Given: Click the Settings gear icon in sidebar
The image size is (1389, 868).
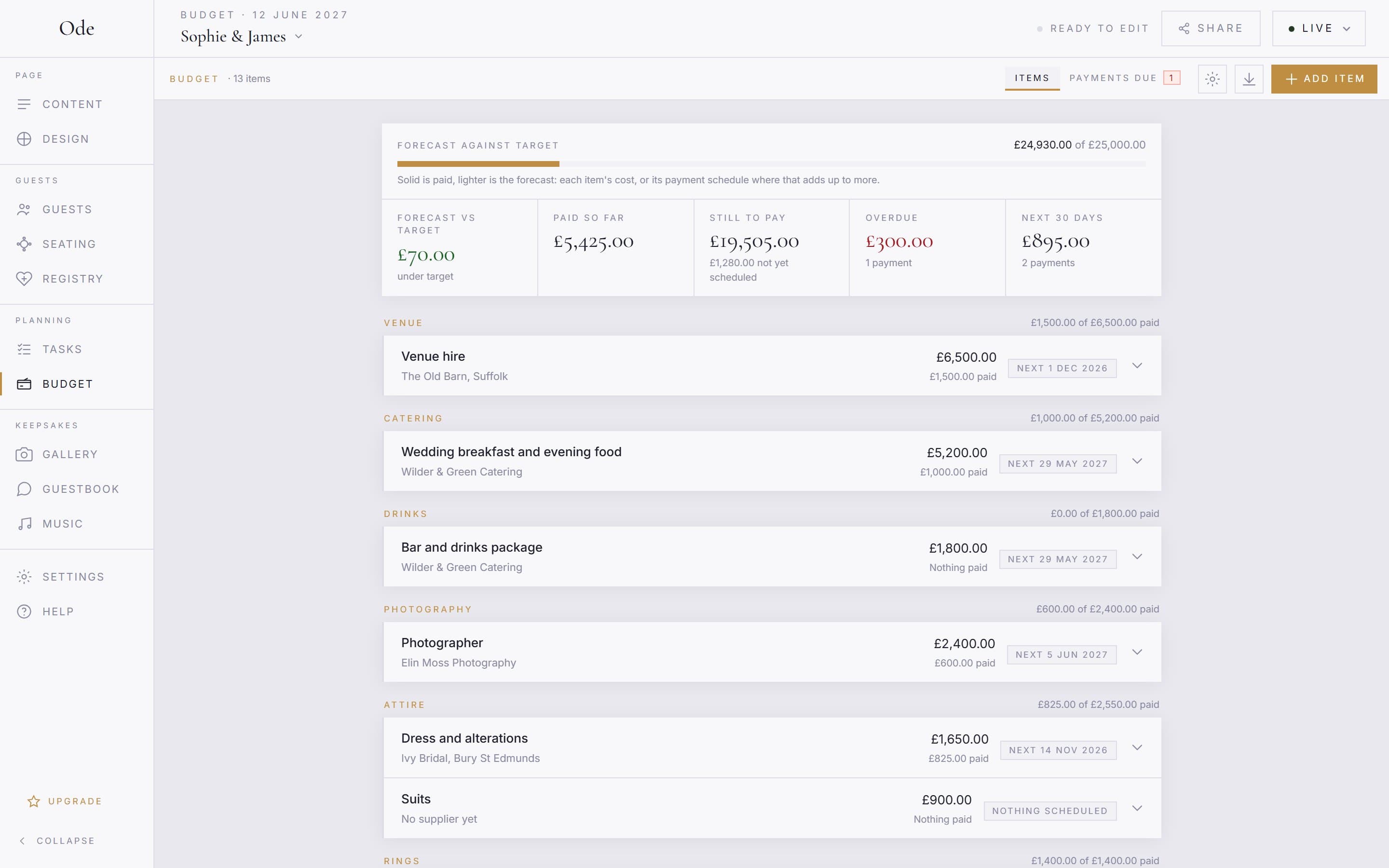Looking at the screenshot, I should pos(24,577).
